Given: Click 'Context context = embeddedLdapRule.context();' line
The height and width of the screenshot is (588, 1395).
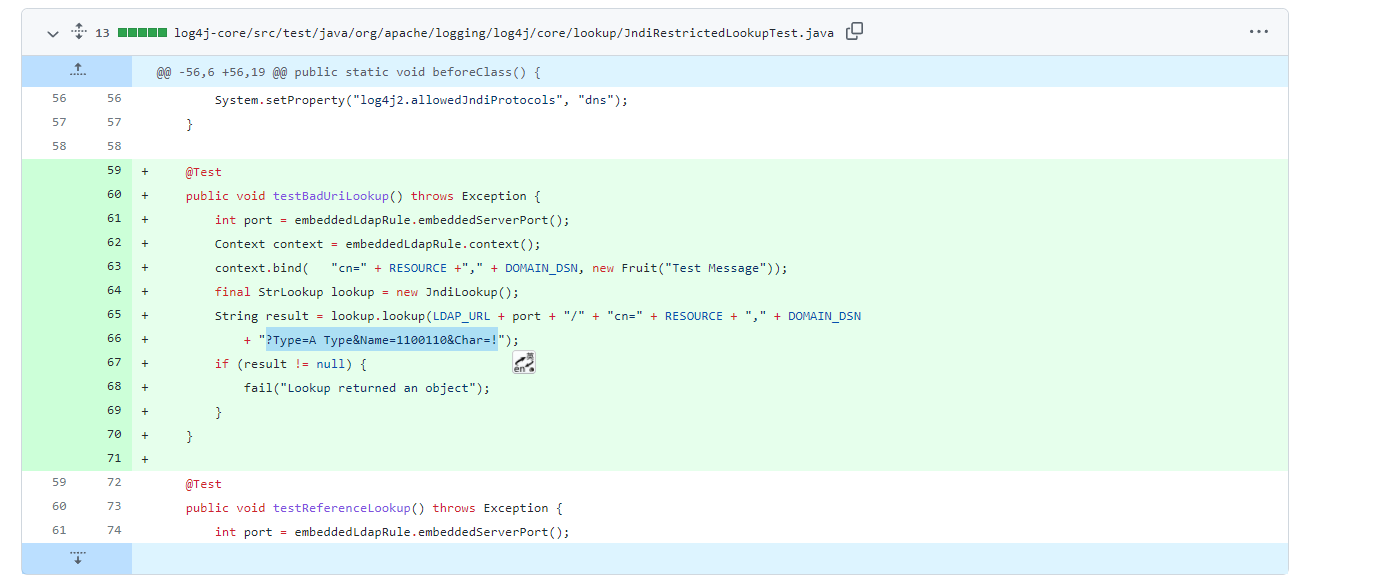Looking at the screenshot, I should click(378, 244).
